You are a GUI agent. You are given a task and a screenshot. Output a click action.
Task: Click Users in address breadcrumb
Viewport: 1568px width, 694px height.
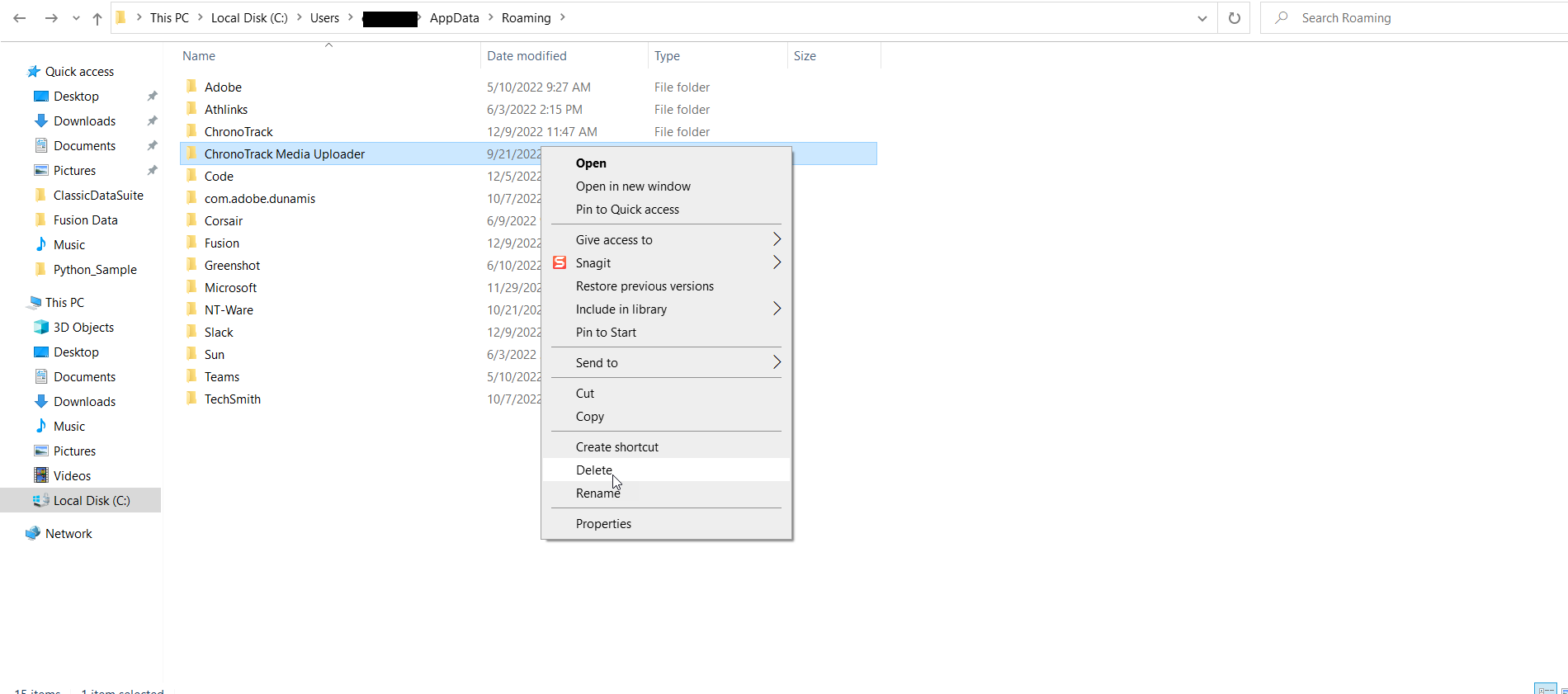click(324, 18)
